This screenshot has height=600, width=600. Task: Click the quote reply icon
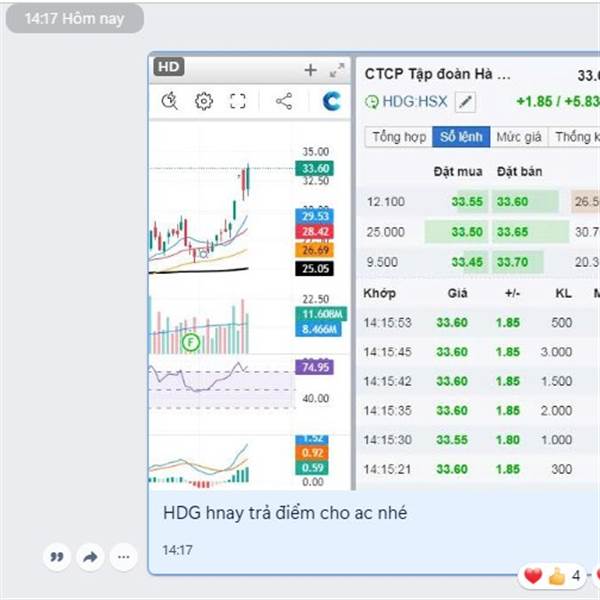[57, 557]
